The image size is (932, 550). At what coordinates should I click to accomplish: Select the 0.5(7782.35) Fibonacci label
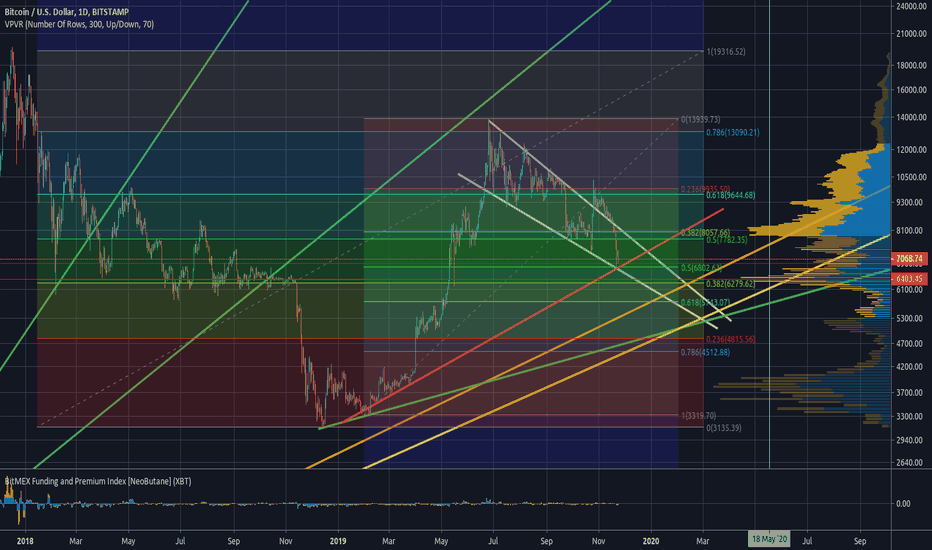[726, 240]
